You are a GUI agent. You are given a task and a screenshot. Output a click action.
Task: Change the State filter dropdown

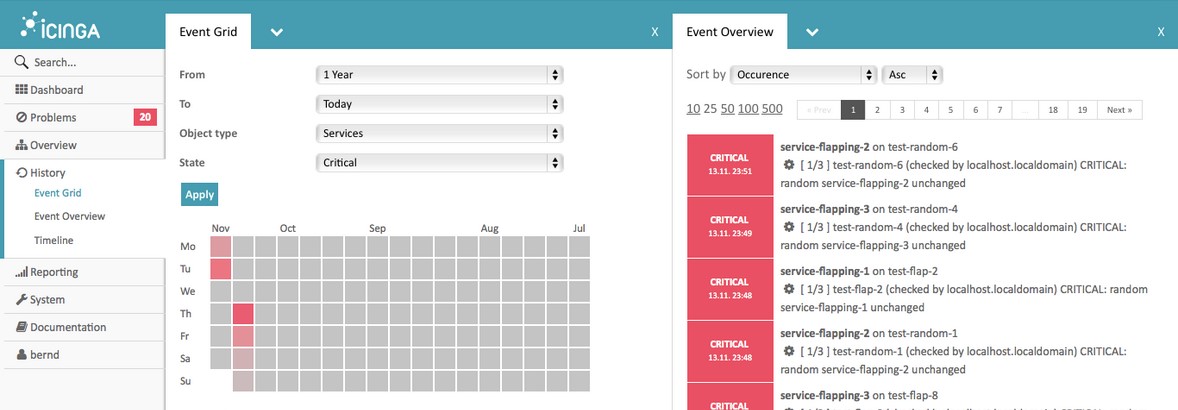coord(439,162)
